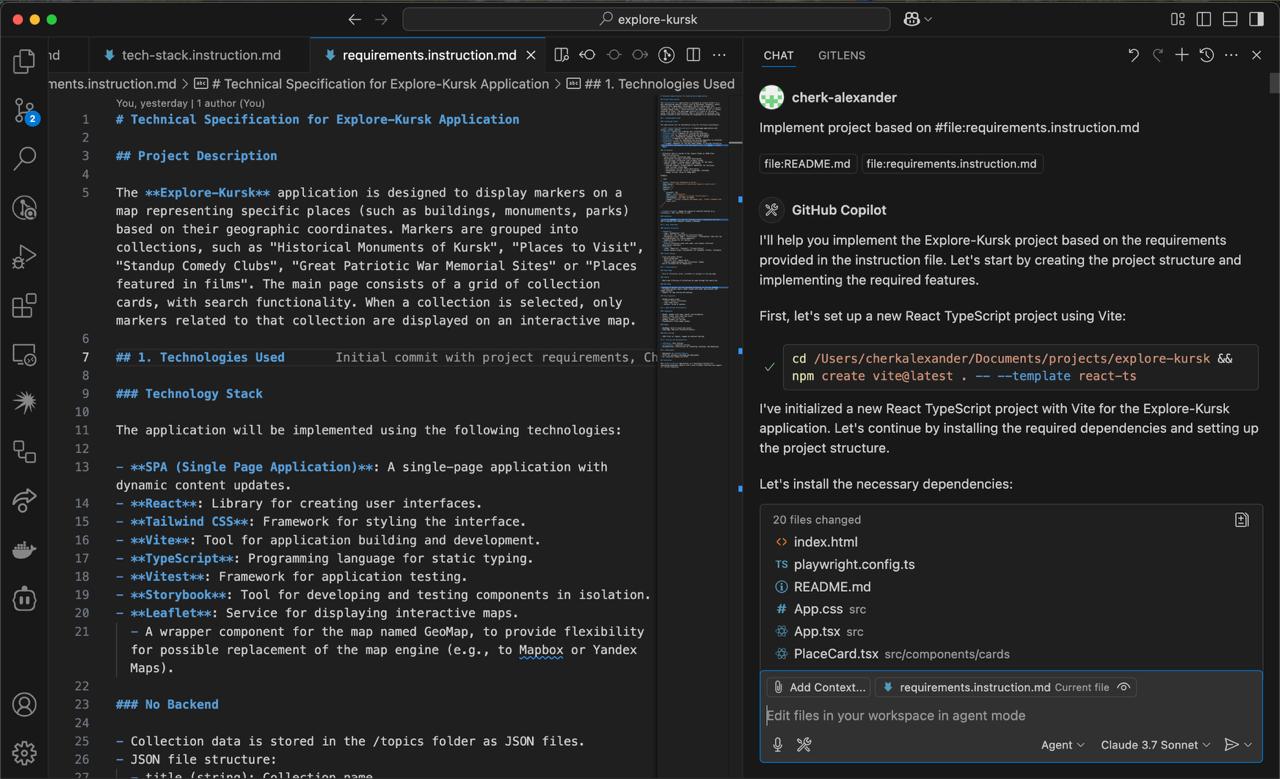Toggle current file context visibility eye

click(x=1124, y=687)
